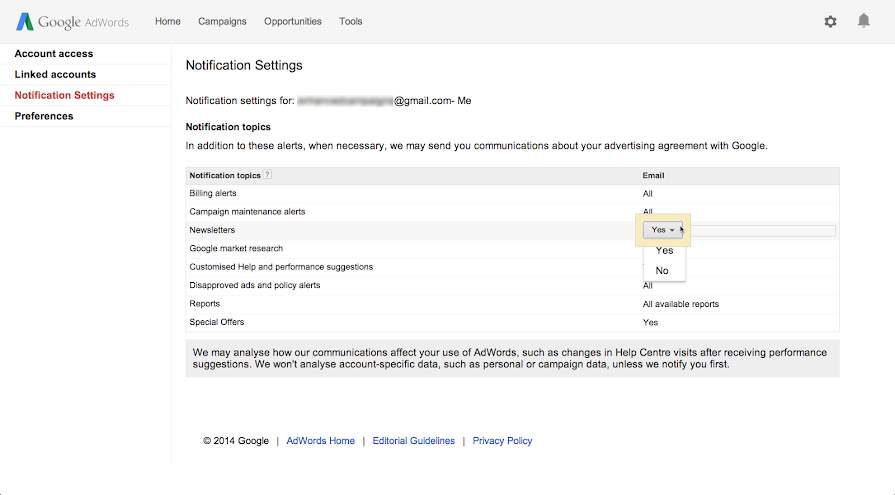View the Privacy Policy link

[502, 441]
